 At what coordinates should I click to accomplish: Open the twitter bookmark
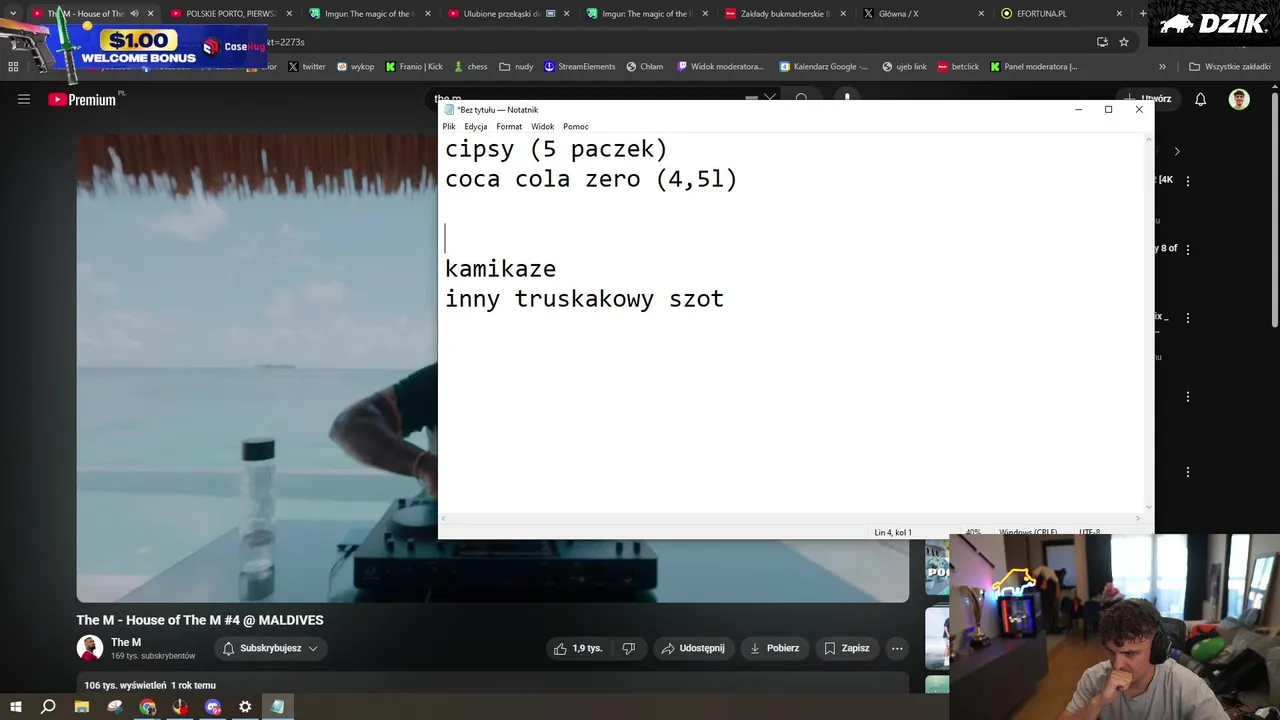click(x=306, y=66)
